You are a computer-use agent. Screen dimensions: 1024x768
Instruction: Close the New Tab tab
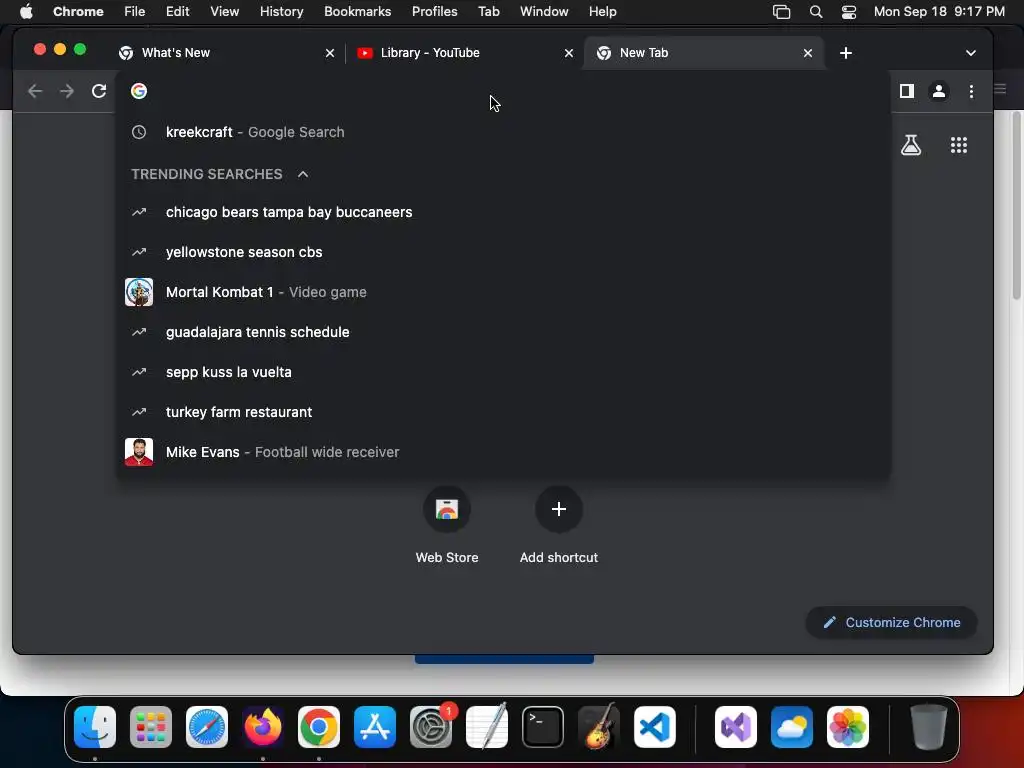pyautogui.click(x=808, y=54)
